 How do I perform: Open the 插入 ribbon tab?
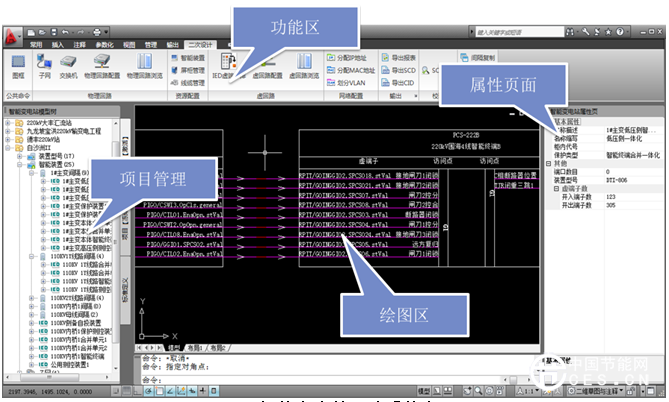(58, 45)
